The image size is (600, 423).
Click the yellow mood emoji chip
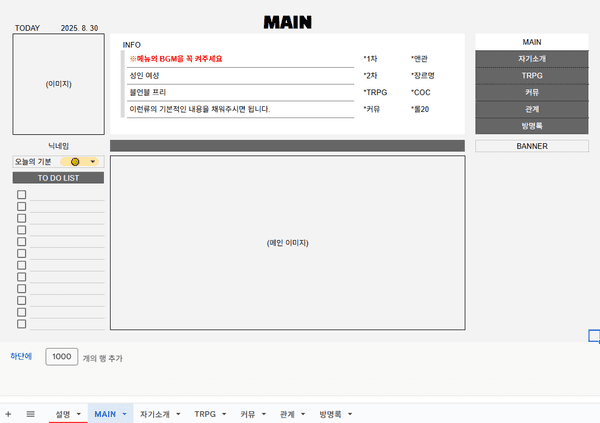click(75, 161)
